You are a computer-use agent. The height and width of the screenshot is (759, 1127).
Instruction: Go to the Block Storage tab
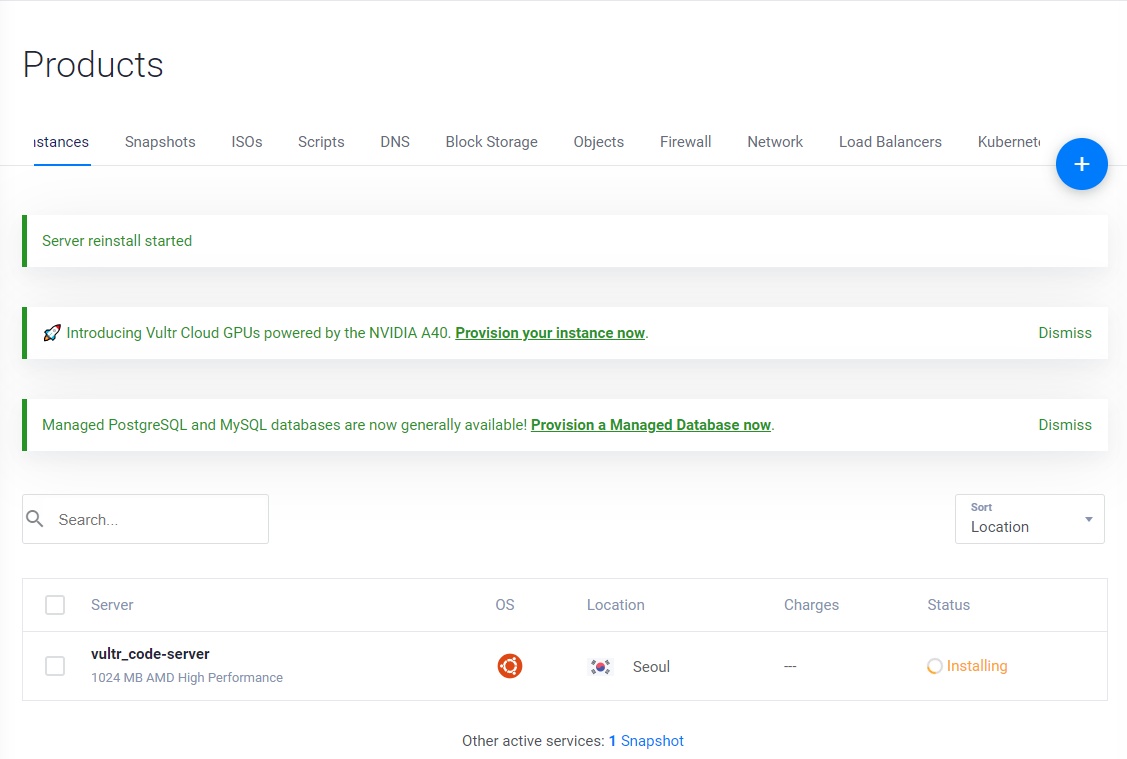[492, 142]
